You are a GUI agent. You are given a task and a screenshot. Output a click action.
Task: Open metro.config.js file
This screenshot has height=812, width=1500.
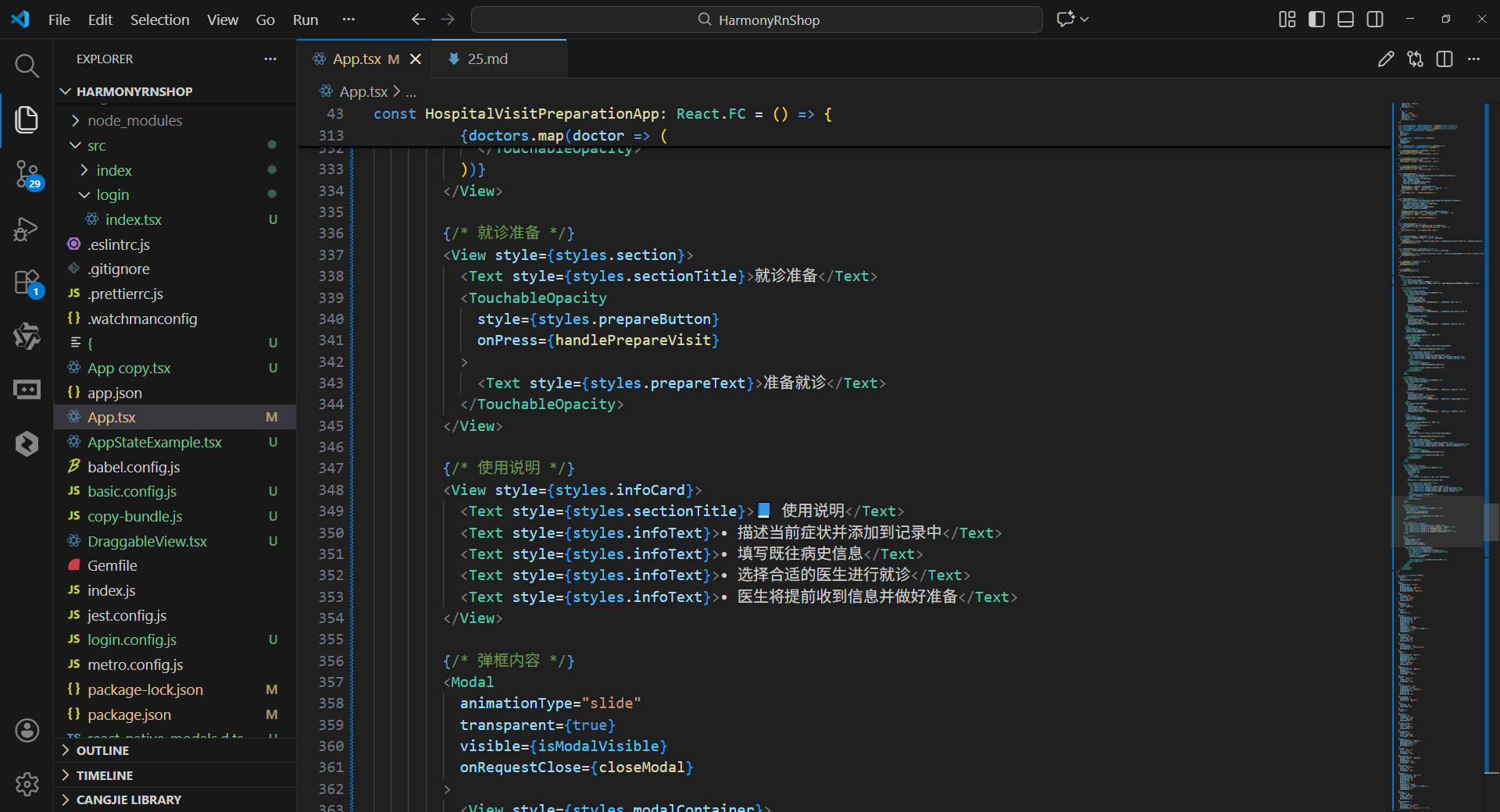pyautogui.click(x=175, y=665)
